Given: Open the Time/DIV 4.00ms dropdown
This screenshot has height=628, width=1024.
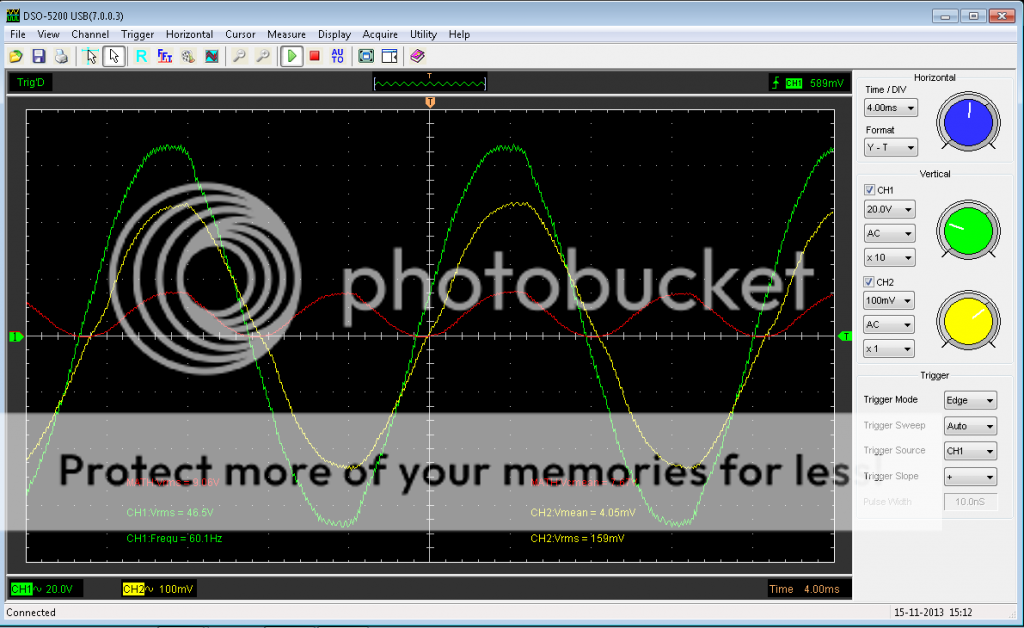Looking at the screenshot, I should tap(890, 108).
